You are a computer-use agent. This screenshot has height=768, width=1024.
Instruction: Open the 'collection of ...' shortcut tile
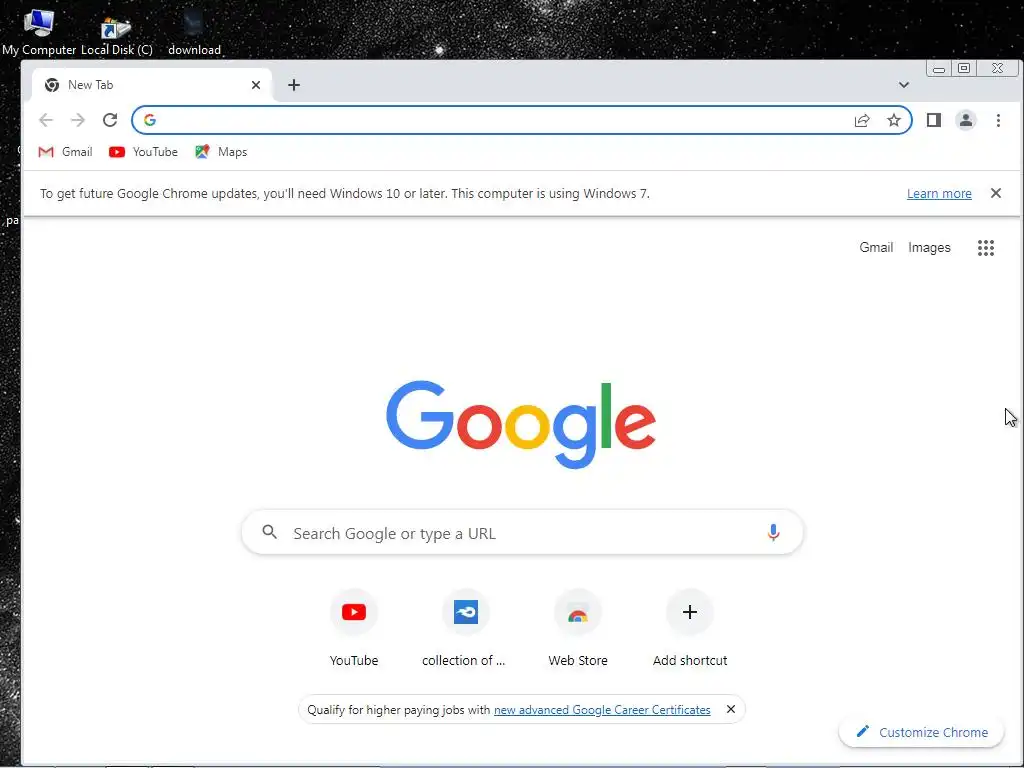(x=464, y=628)
